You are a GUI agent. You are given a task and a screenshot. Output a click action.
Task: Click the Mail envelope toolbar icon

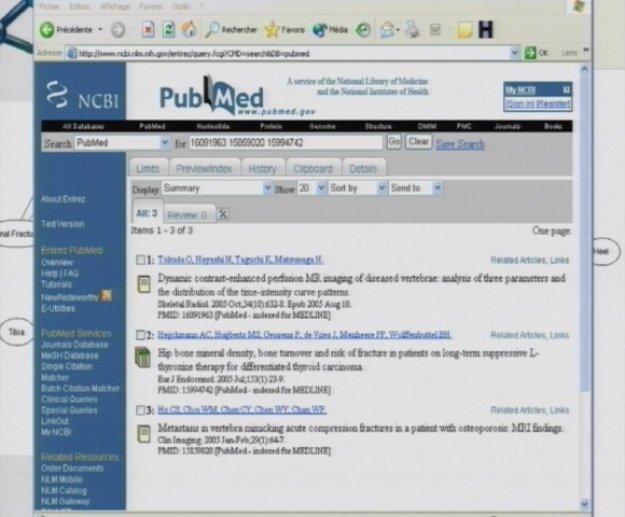coord(386,30)
